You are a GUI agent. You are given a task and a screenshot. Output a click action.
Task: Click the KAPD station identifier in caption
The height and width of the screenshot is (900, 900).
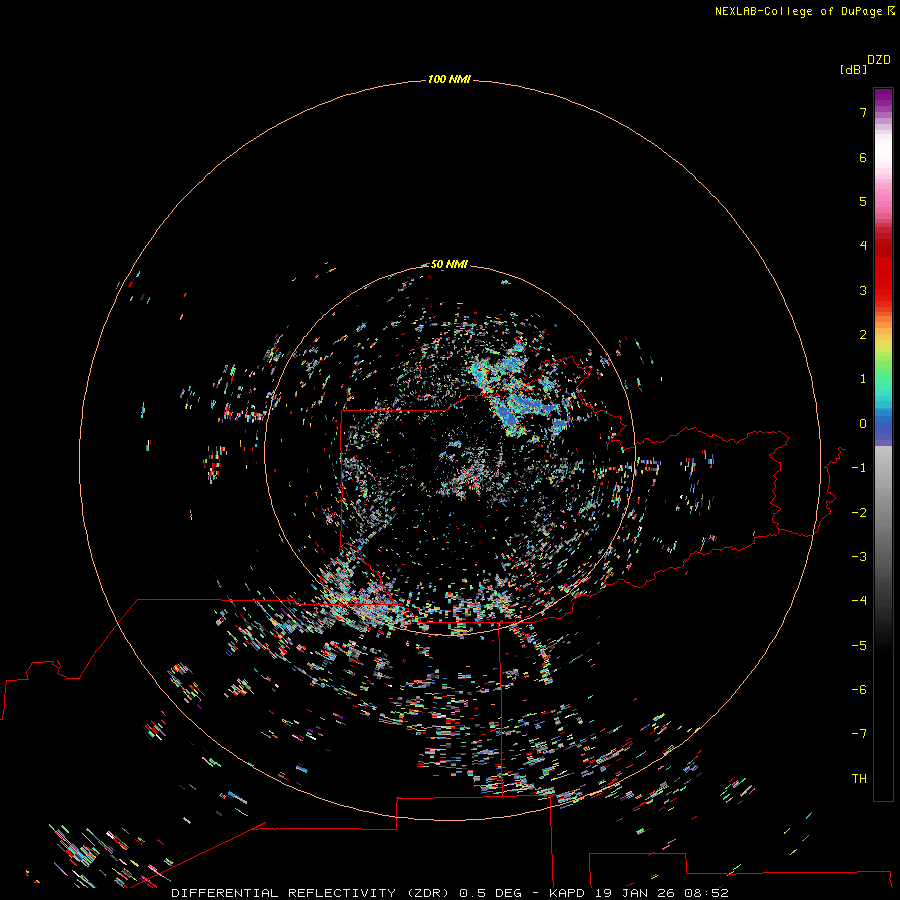(x=566, y=893)
